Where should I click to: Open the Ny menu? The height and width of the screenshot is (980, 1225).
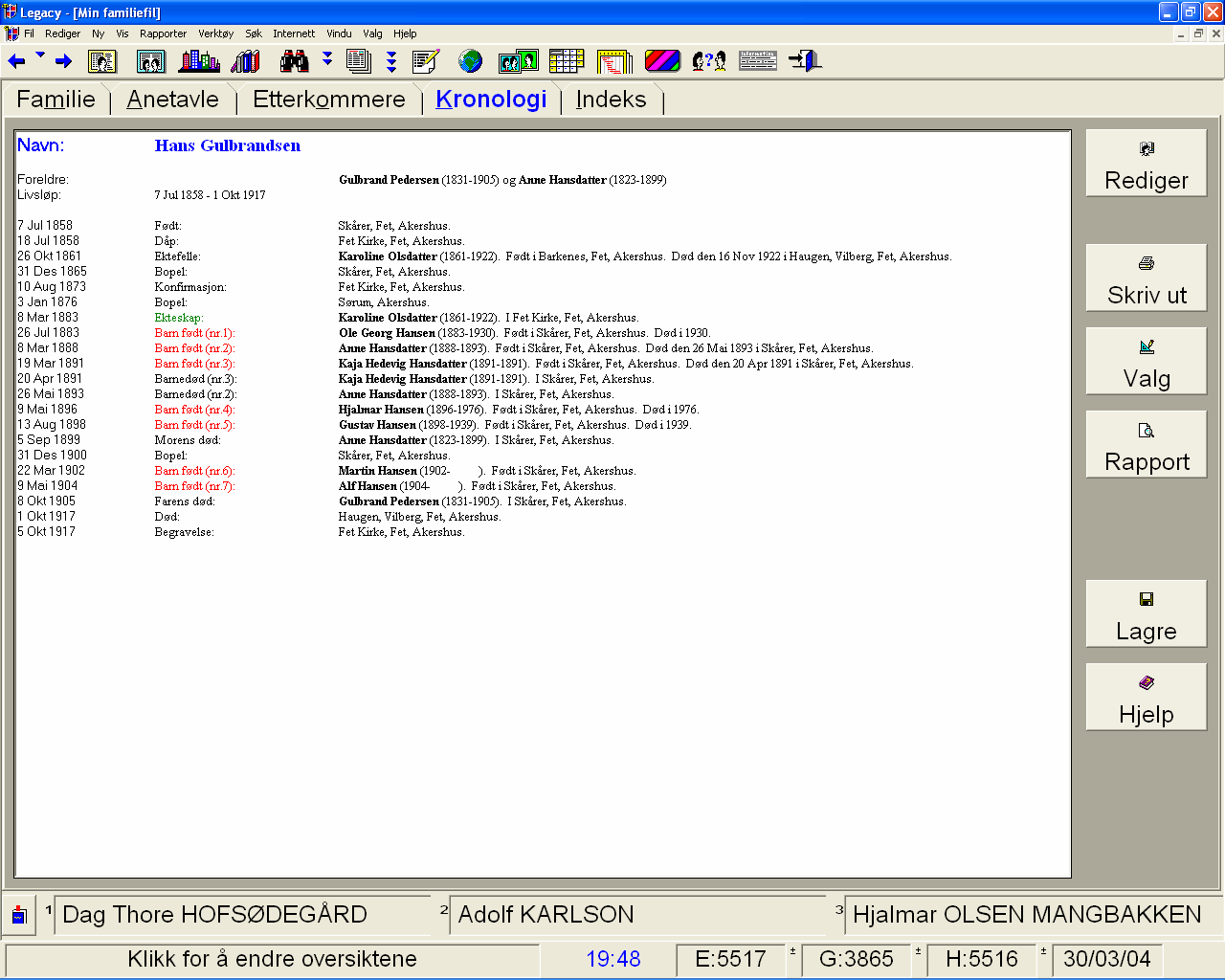[99, 33]
